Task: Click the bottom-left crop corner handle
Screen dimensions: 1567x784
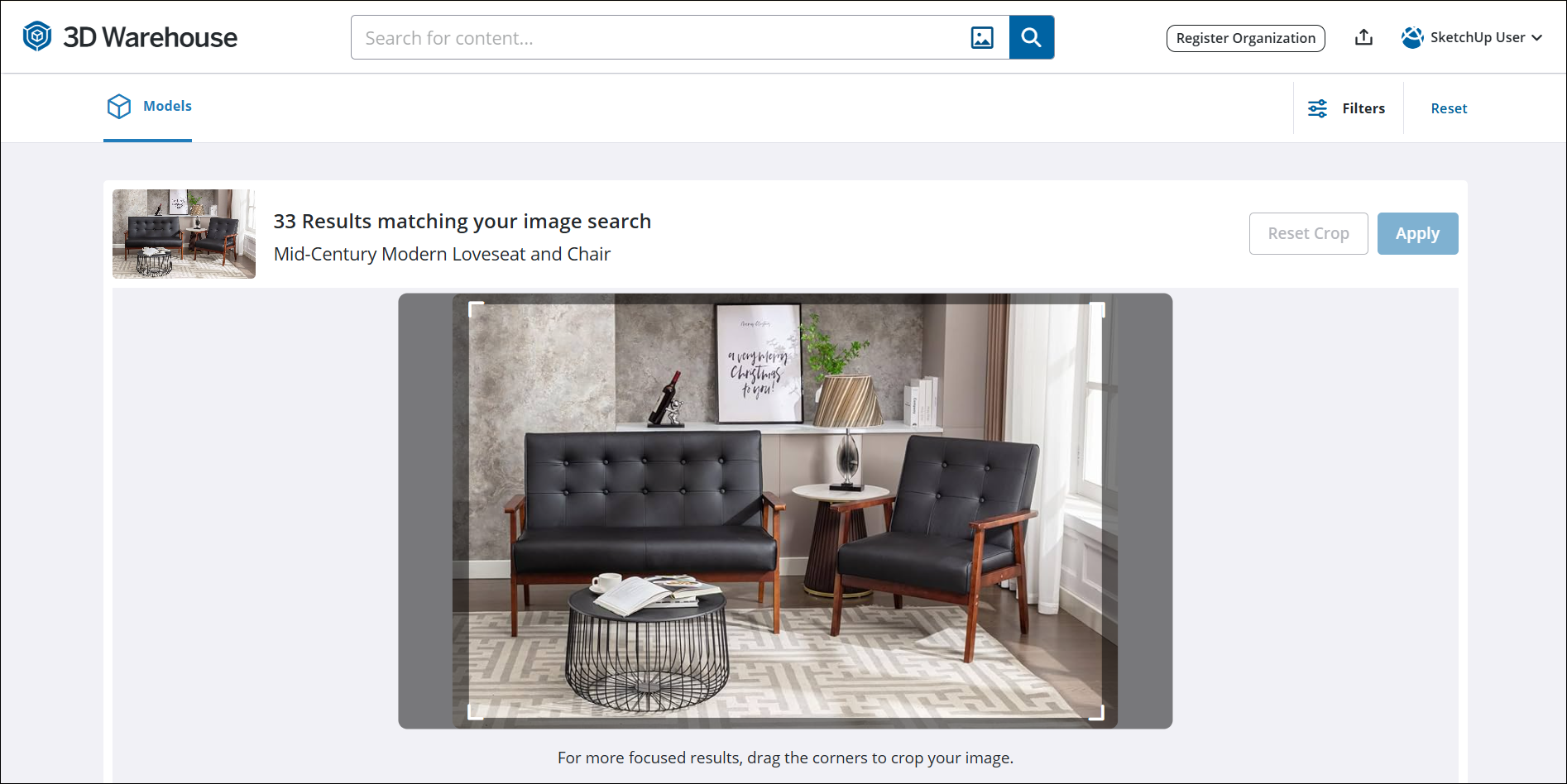Action: (476, 713)
